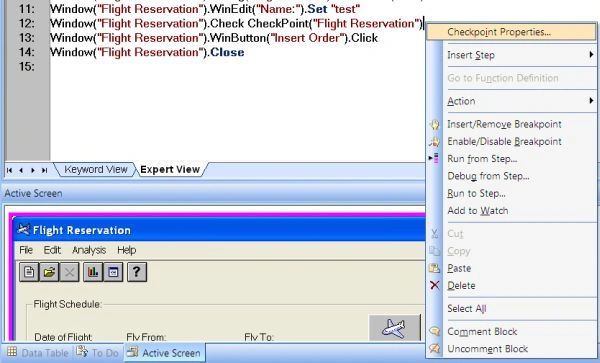Click the Help question mark icon
The width and height of the screenshot is (600, 363).
[137, 272]
